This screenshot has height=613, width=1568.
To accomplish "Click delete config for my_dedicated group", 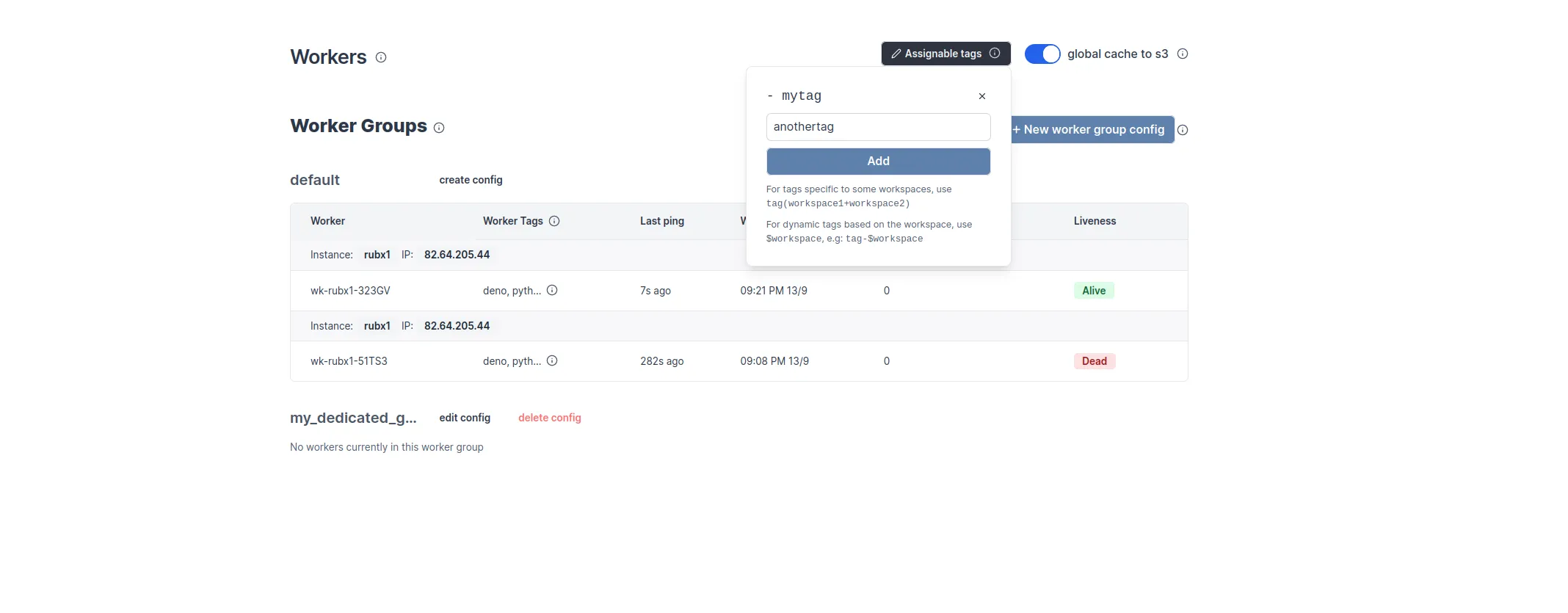I will pyautogui.click(x=549, y=418).
